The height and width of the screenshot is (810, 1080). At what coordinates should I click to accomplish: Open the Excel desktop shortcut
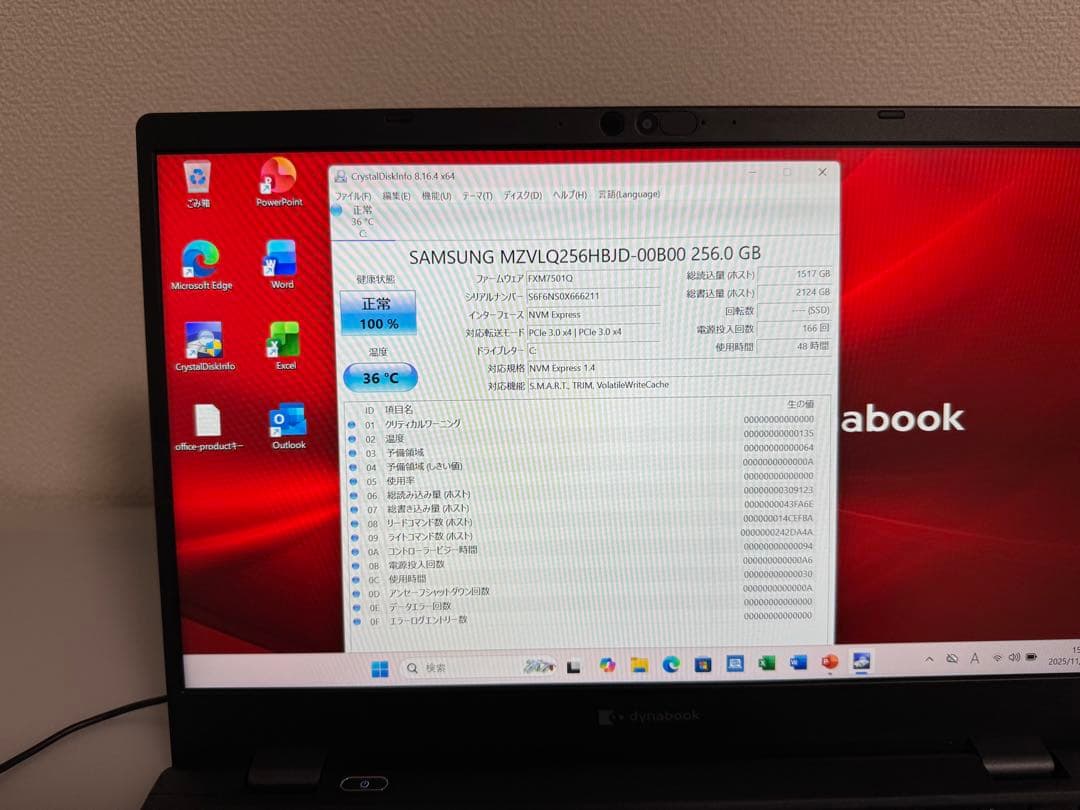tap(285, 346)
